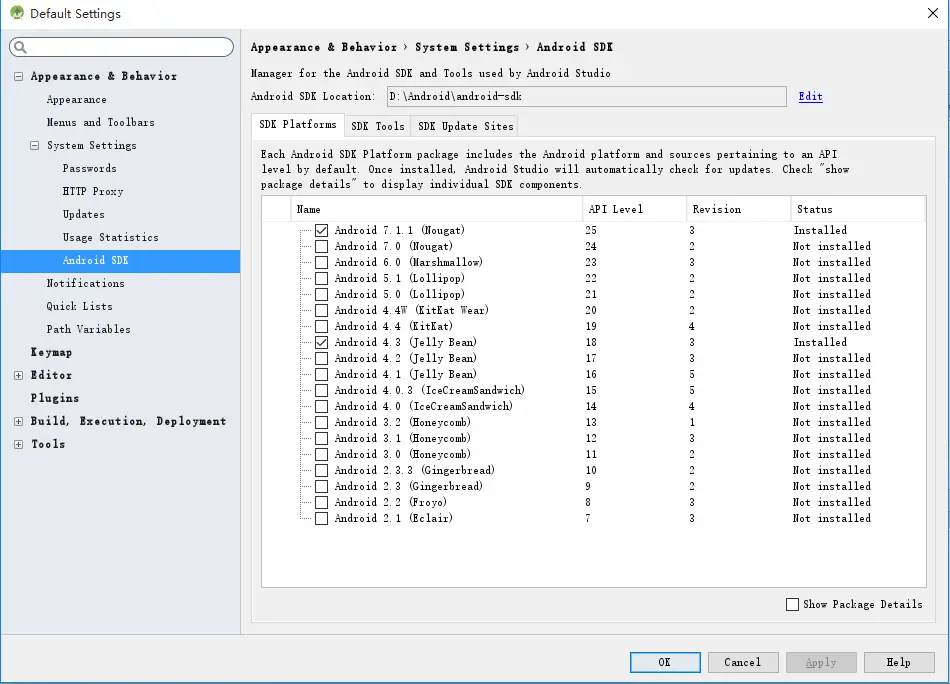The image size is (950, 684).
Task: Open SDK Update Sites tab
Action: (x=465, y=126)
